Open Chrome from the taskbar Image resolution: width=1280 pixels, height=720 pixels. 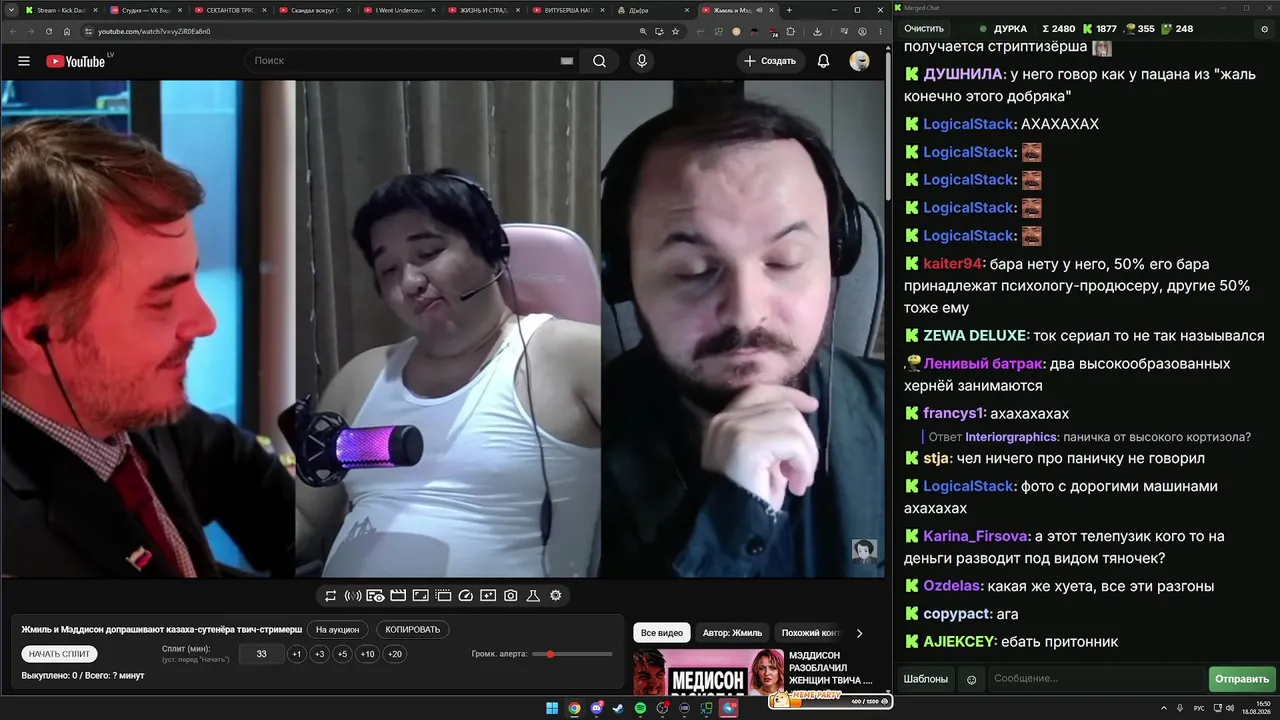[x=574, y=709]
